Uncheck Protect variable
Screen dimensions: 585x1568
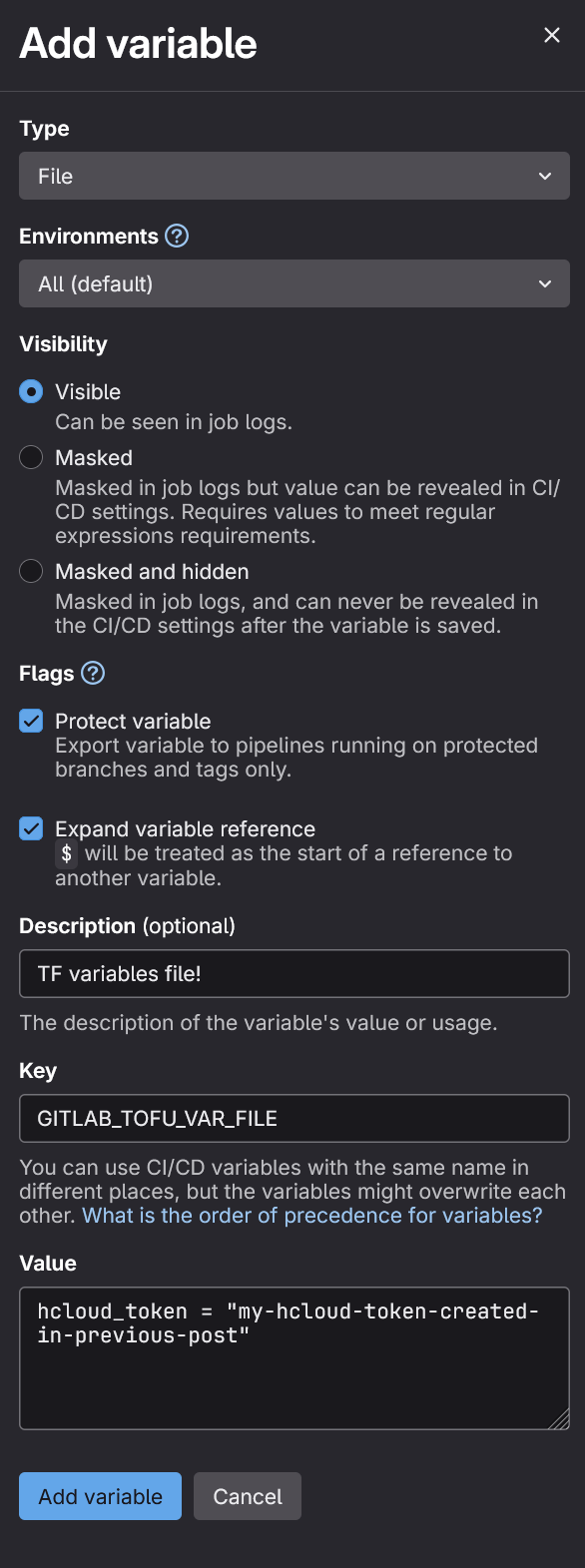(31, 721)
